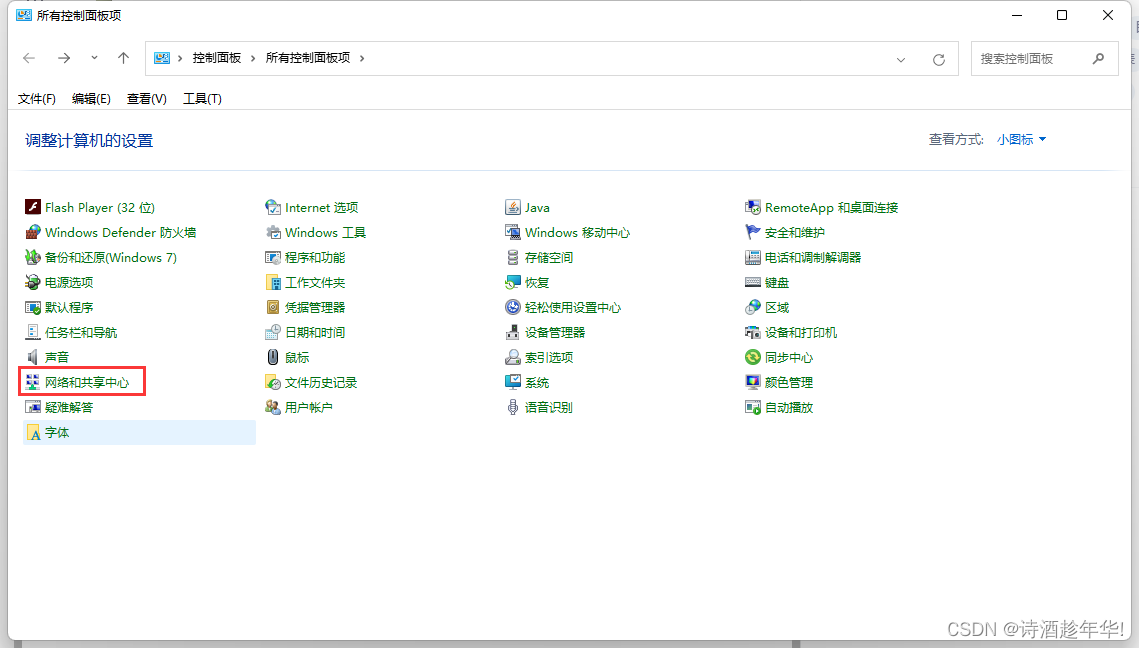Open the 语音识别 microphone icon
The height and width of the screenshot is (648, 1139).
[x=513, y=407]
